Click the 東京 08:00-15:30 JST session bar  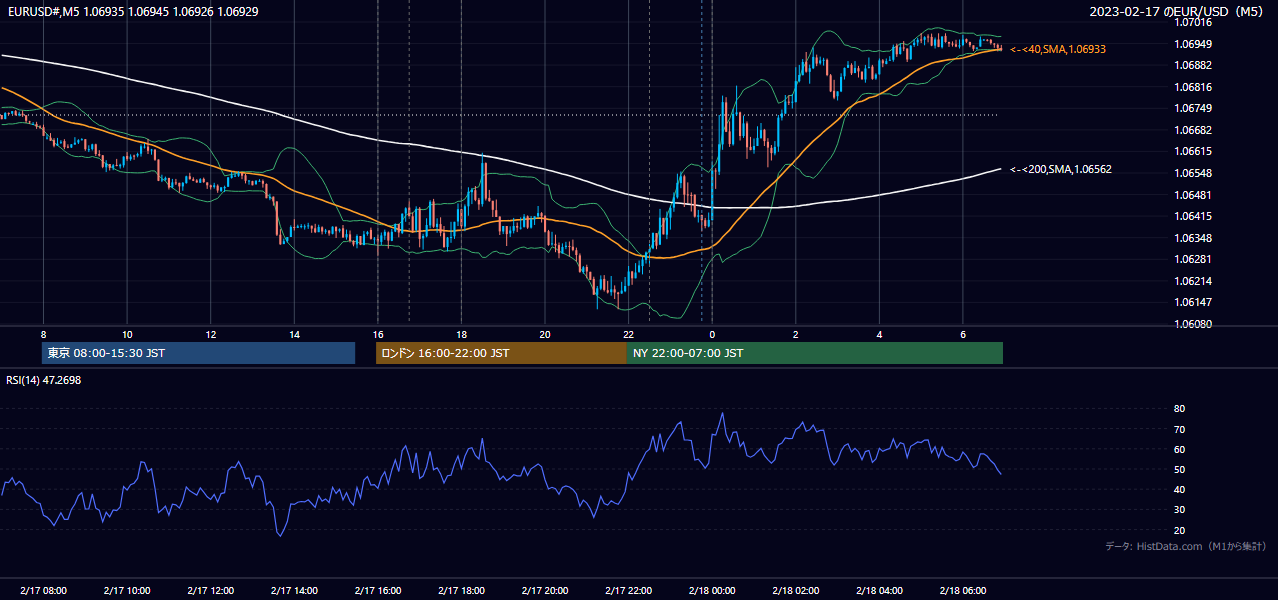click(x=198, y=353)
